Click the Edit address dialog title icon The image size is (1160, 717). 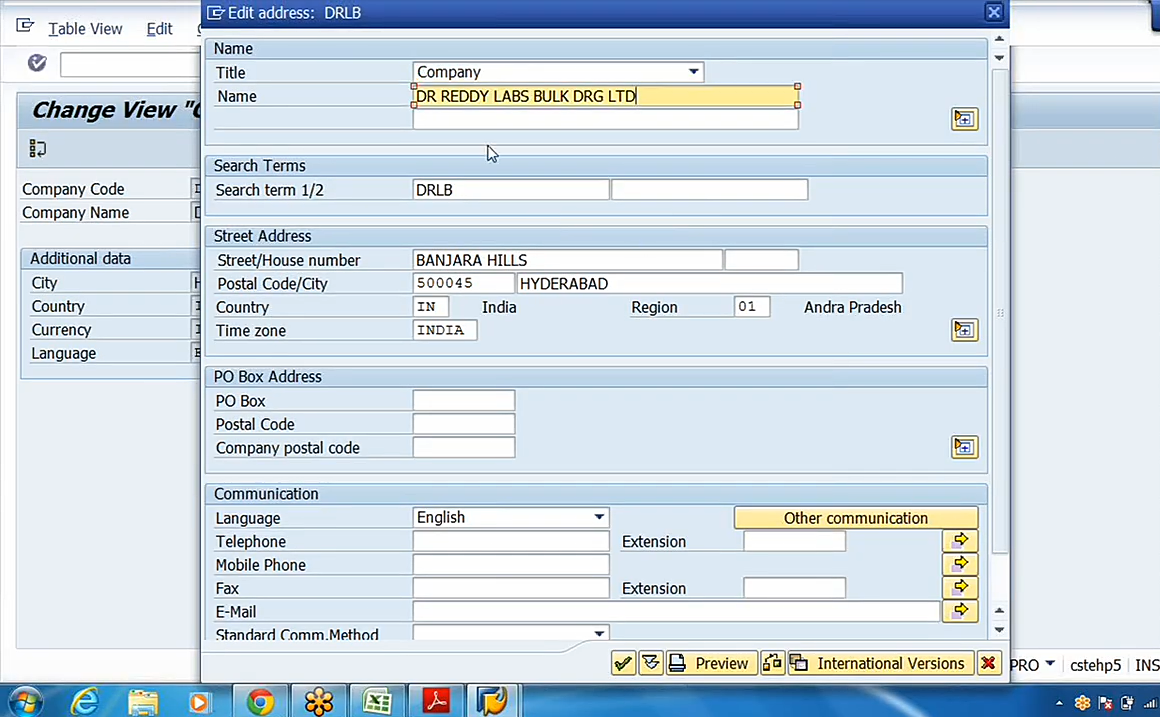[215, 13]
